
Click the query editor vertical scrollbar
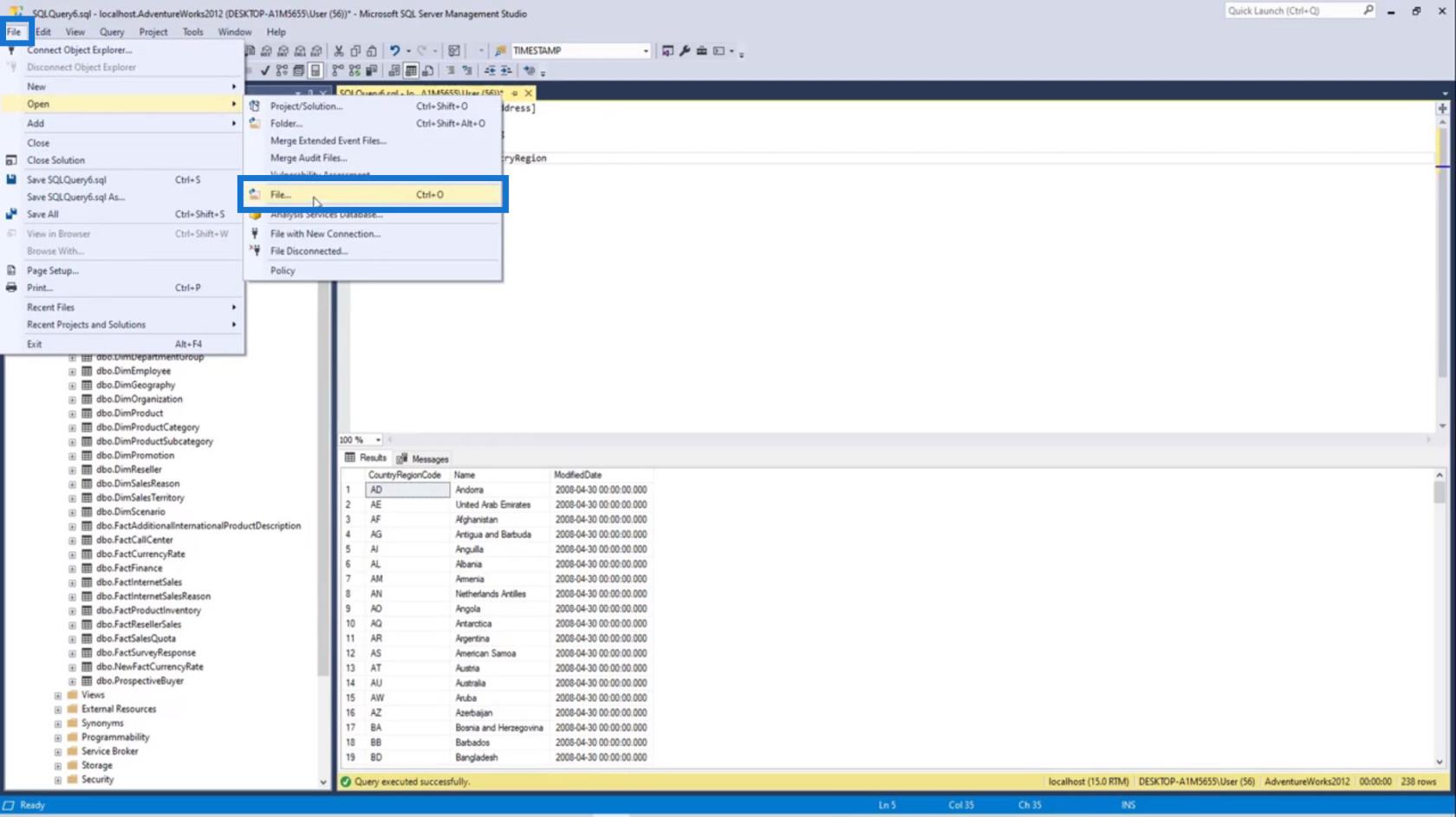[x=1442, y=273]
